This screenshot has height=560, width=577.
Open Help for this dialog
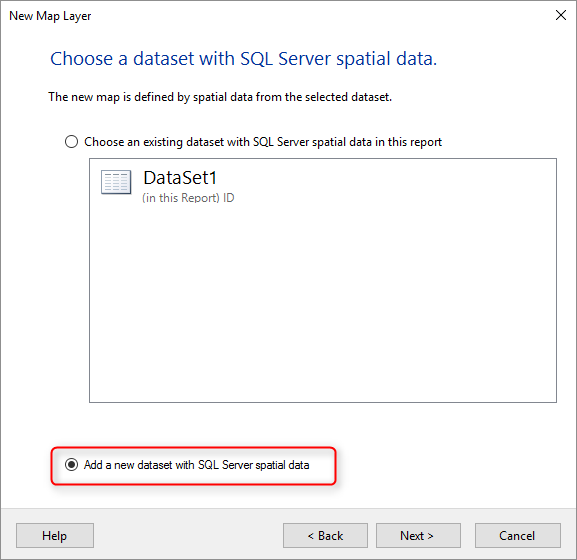[x=55, y=535]
